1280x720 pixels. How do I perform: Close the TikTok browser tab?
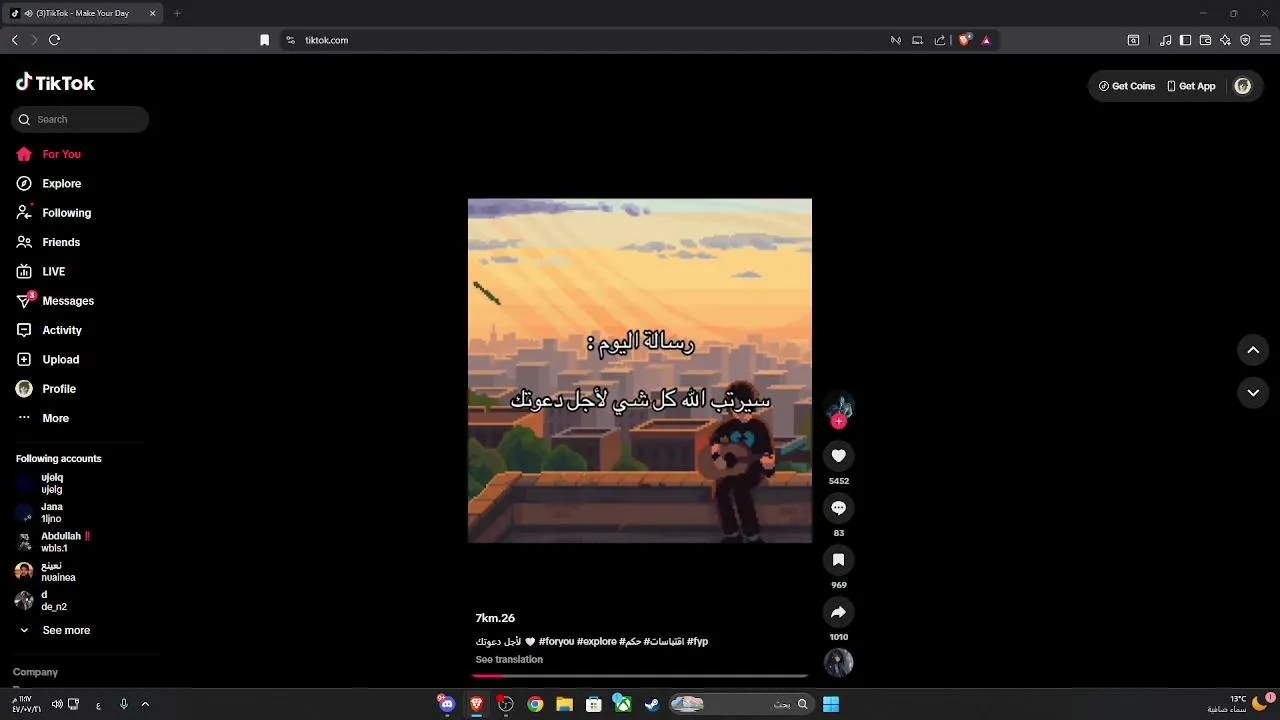coord(152,13)
